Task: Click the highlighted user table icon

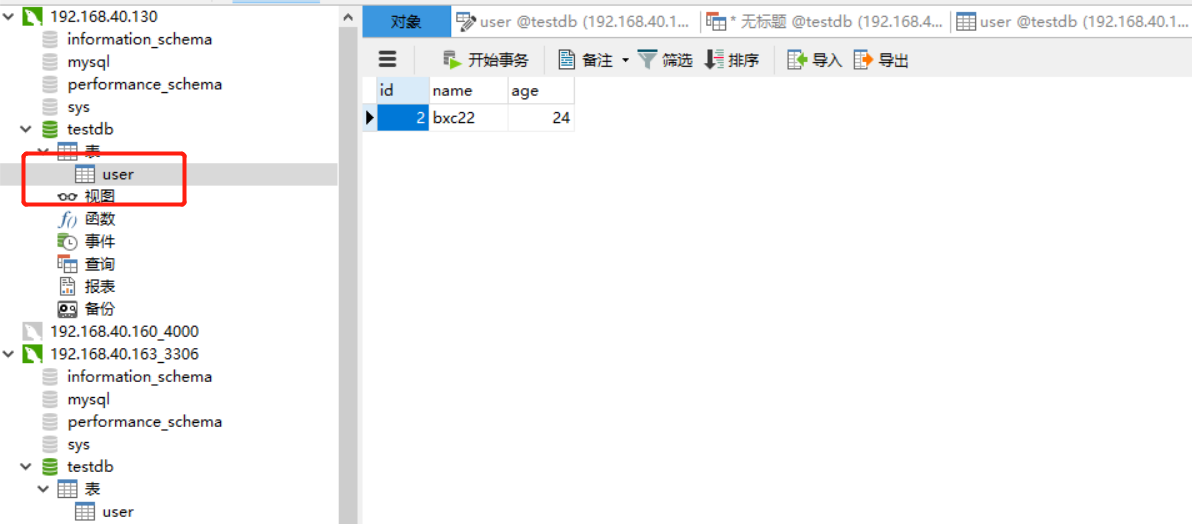Action: [x=85, y=174]
